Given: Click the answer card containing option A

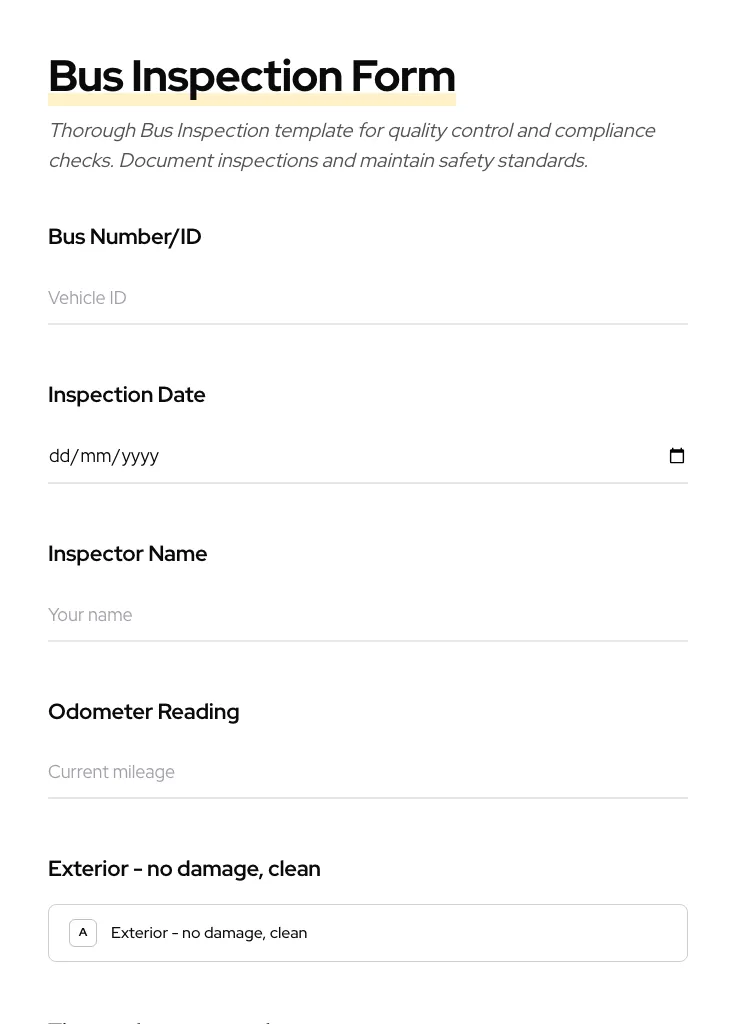Looking at the screenshot, I should click(x=368, y=932).
